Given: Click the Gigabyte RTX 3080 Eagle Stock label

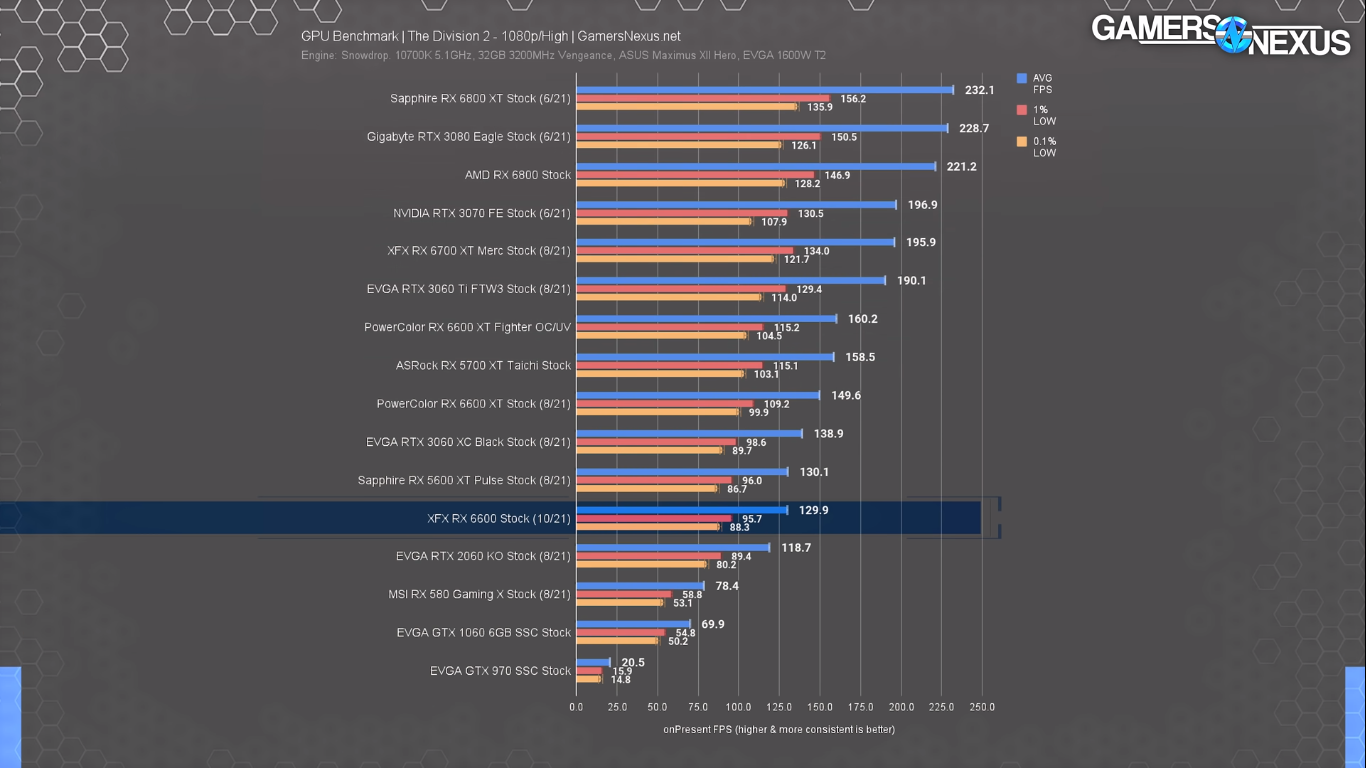Looking at the screenshot, I should pyautogui.click(x=469, y=137).
